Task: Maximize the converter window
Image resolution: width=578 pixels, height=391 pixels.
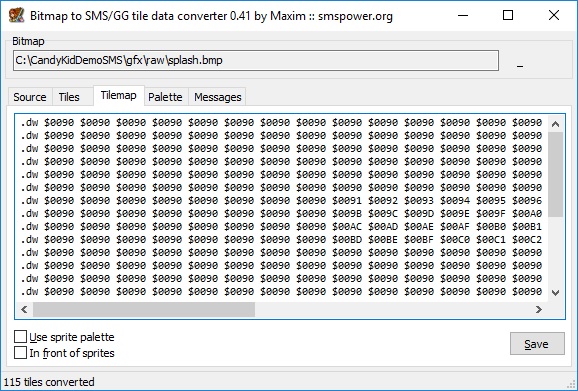Action: pos(508,15)
